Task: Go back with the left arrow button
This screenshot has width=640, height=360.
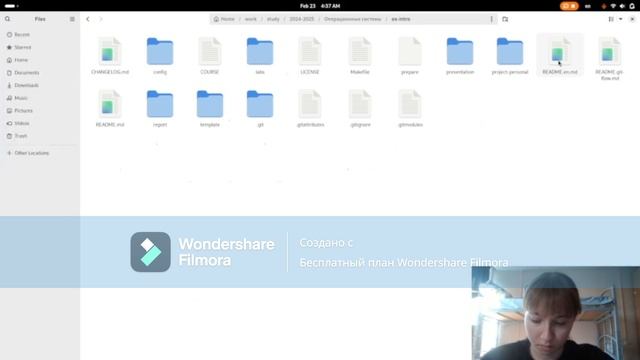Action: pyautogui.click(x=88, y=19)
